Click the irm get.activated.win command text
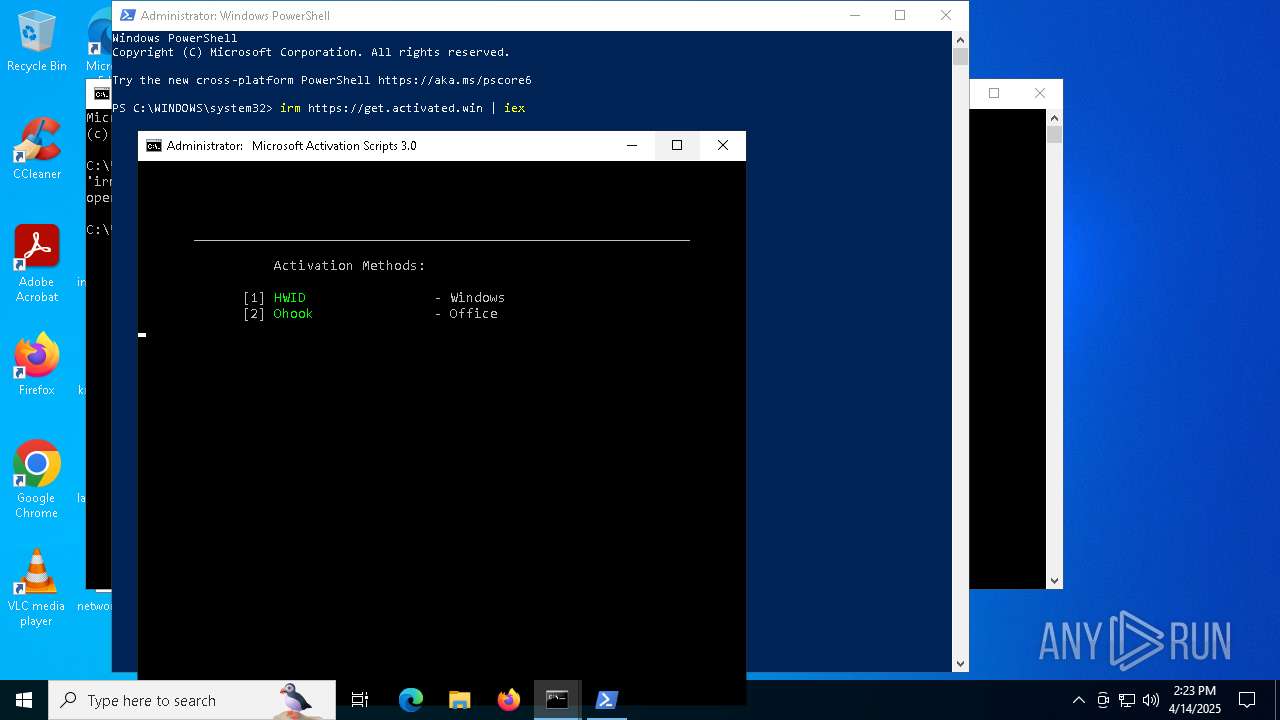Viewport: 1280px width, 720px height. (402, 108)
